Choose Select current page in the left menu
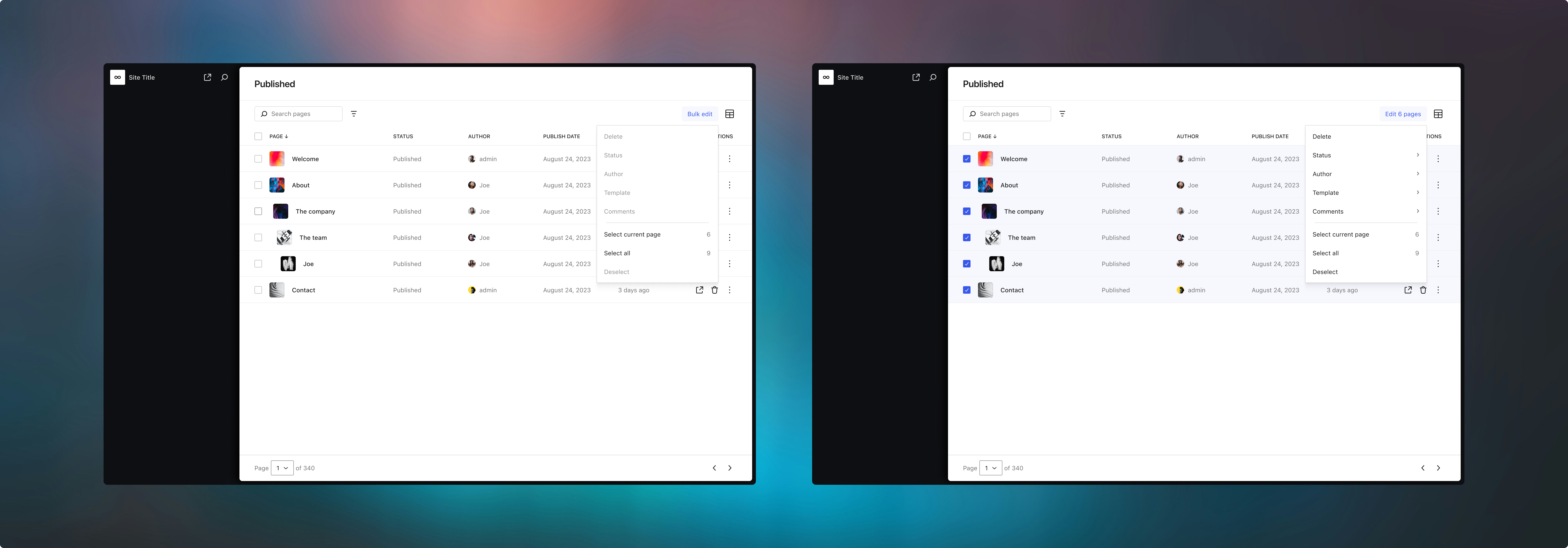Screen dimensions: 1568x548 tap(632, 234)
